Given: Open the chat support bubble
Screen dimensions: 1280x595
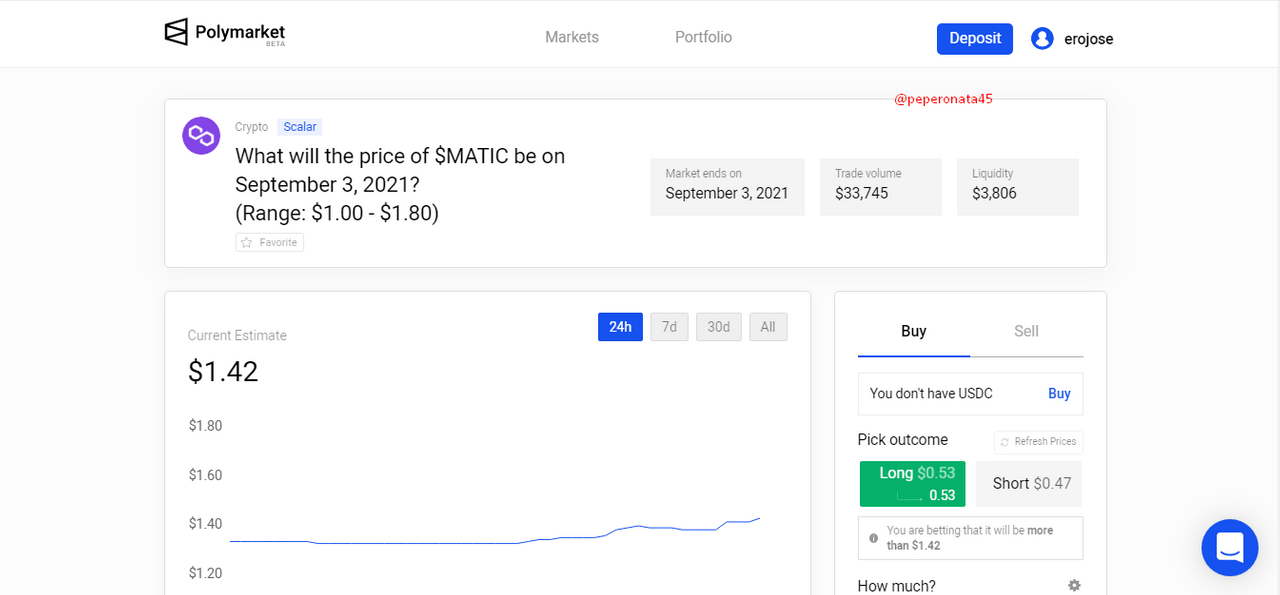Looking at the screenshot, I should point(1230,547).
